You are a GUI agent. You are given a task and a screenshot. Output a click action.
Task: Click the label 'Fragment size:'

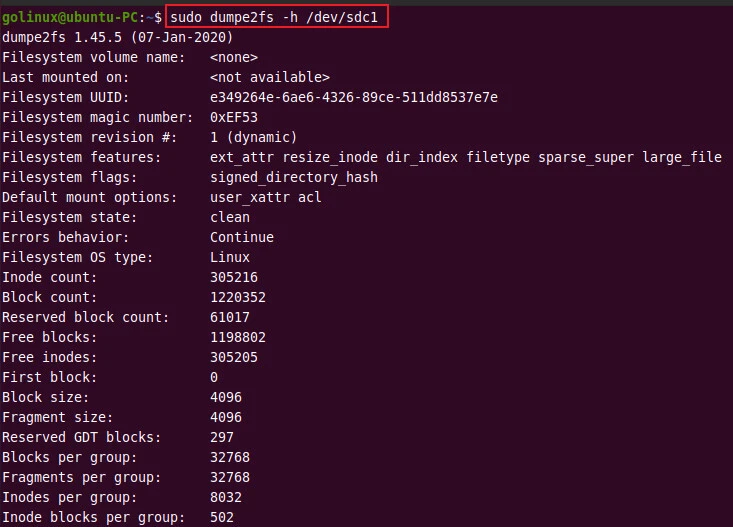(57, 418)
